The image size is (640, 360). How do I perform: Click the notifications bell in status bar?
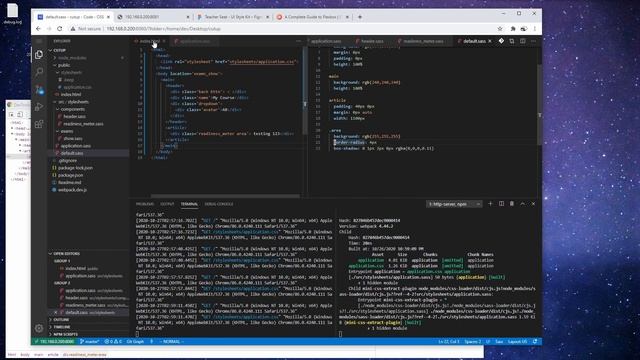coord(535,341)
